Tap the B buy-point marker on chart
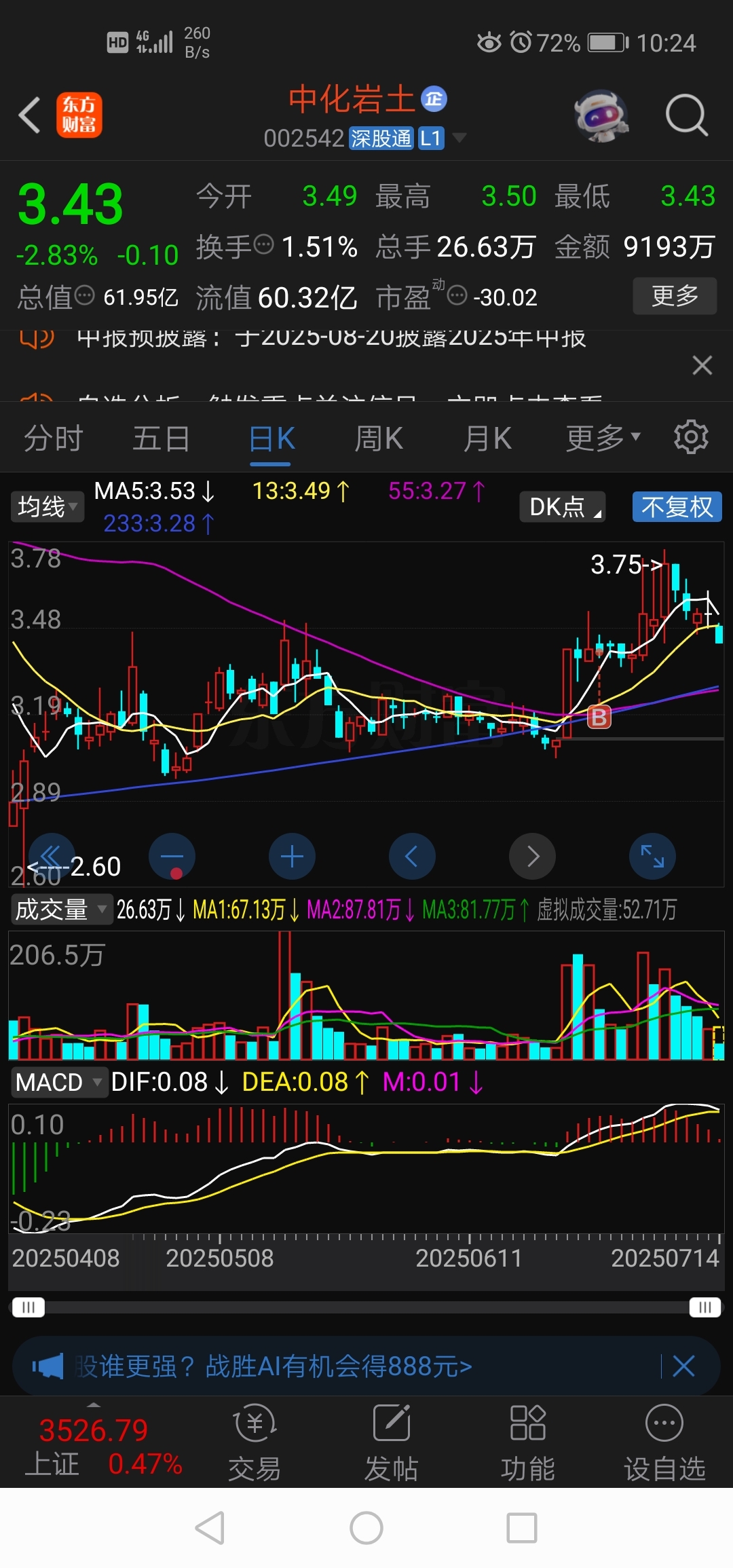Screen dimensions: 733x1568 [599, 717]
